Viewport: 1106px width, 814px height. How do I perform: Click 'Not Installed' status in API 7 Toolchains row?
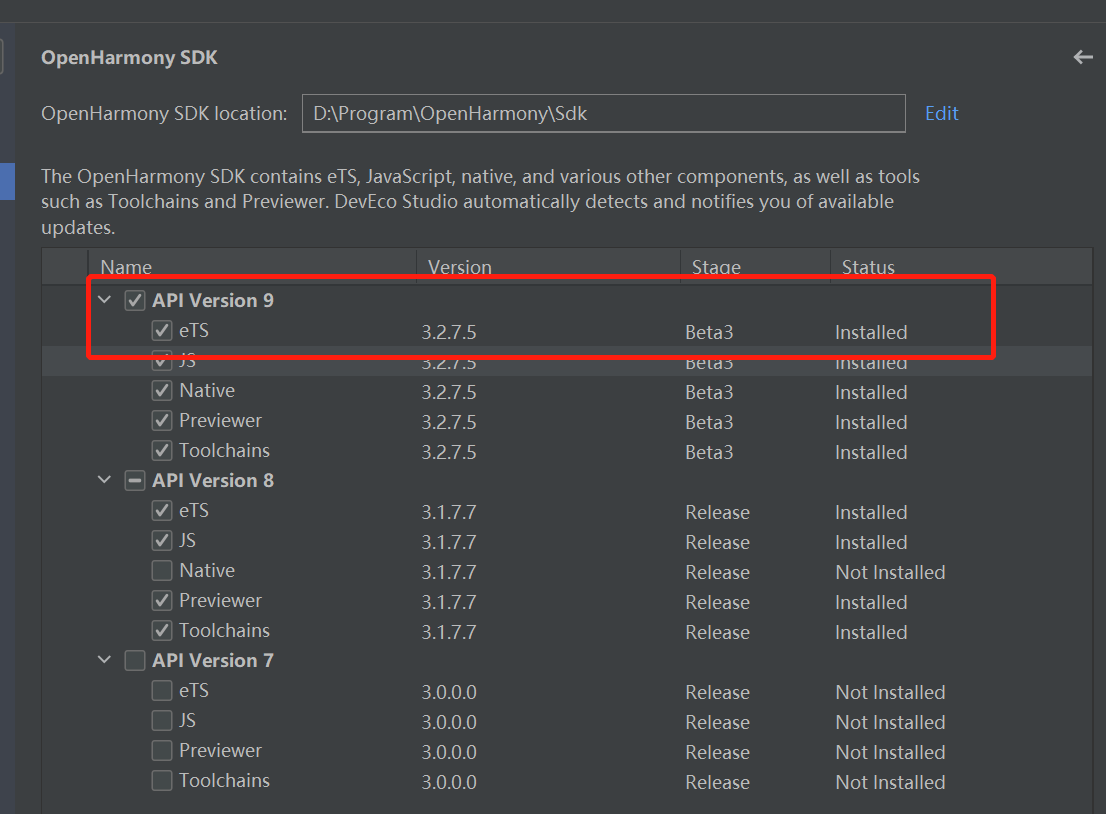coord(890,782)
